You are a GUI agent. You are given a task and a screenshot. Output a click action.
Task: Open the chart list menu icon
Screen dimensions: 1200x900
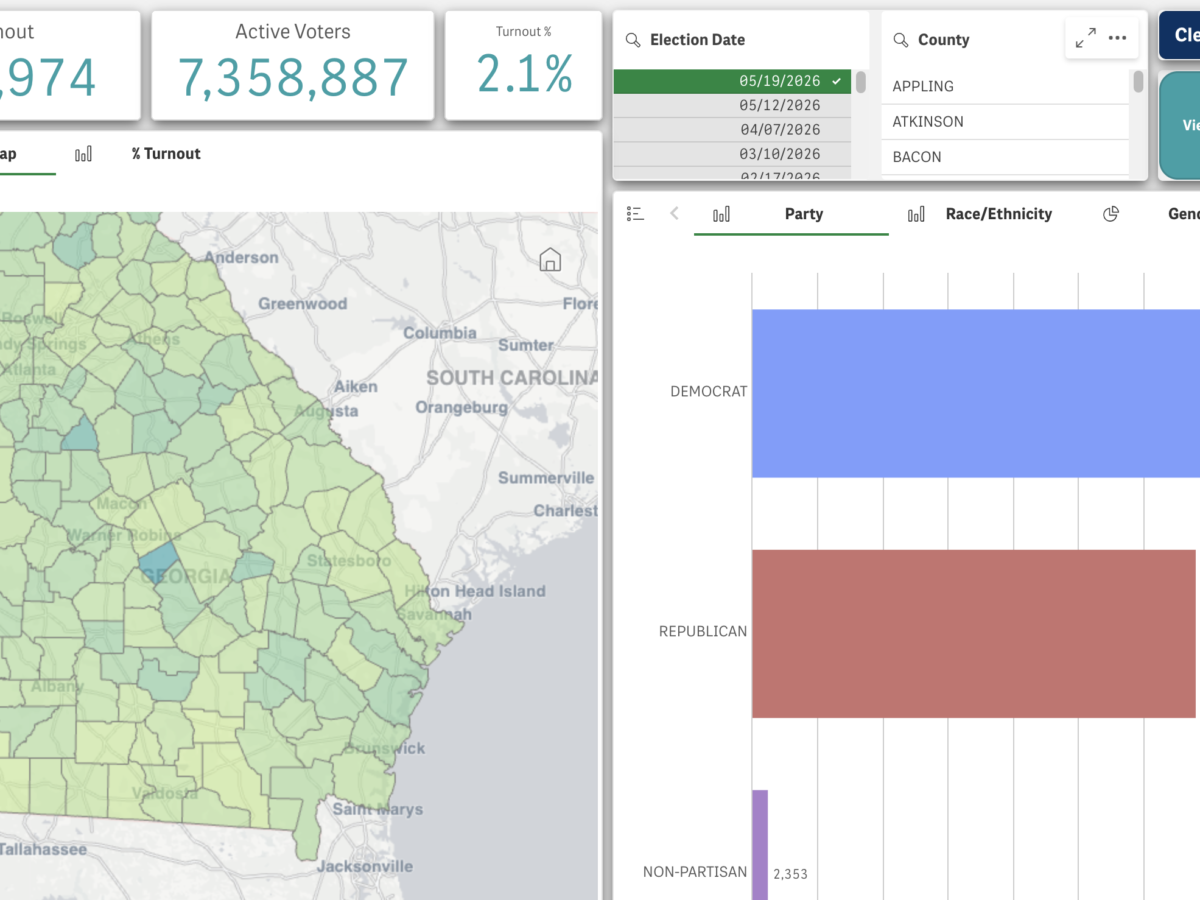635,214
